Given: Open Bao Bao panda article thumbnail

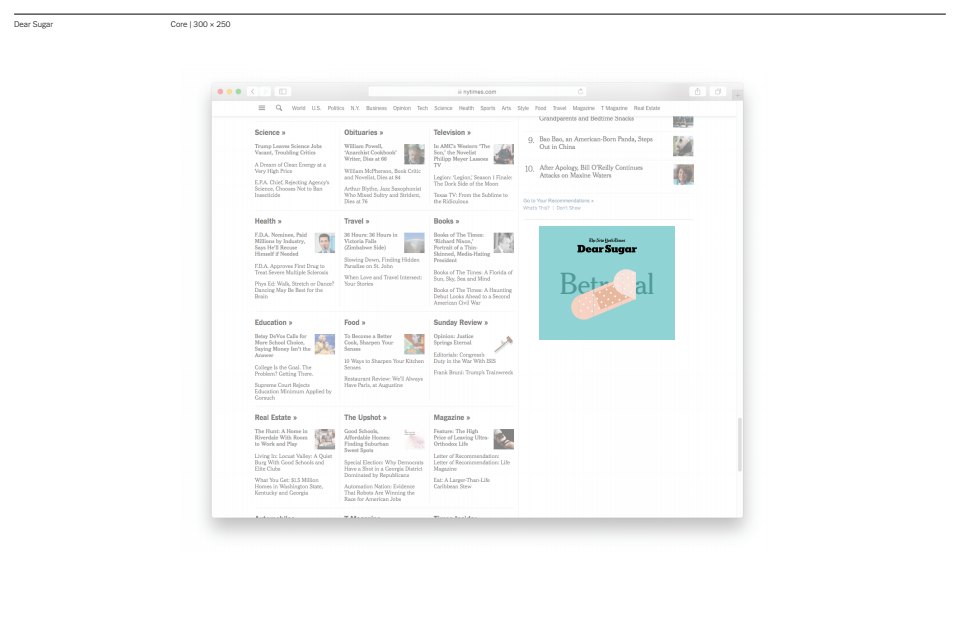Looking at the screenshot, I should tap(683, 146).
